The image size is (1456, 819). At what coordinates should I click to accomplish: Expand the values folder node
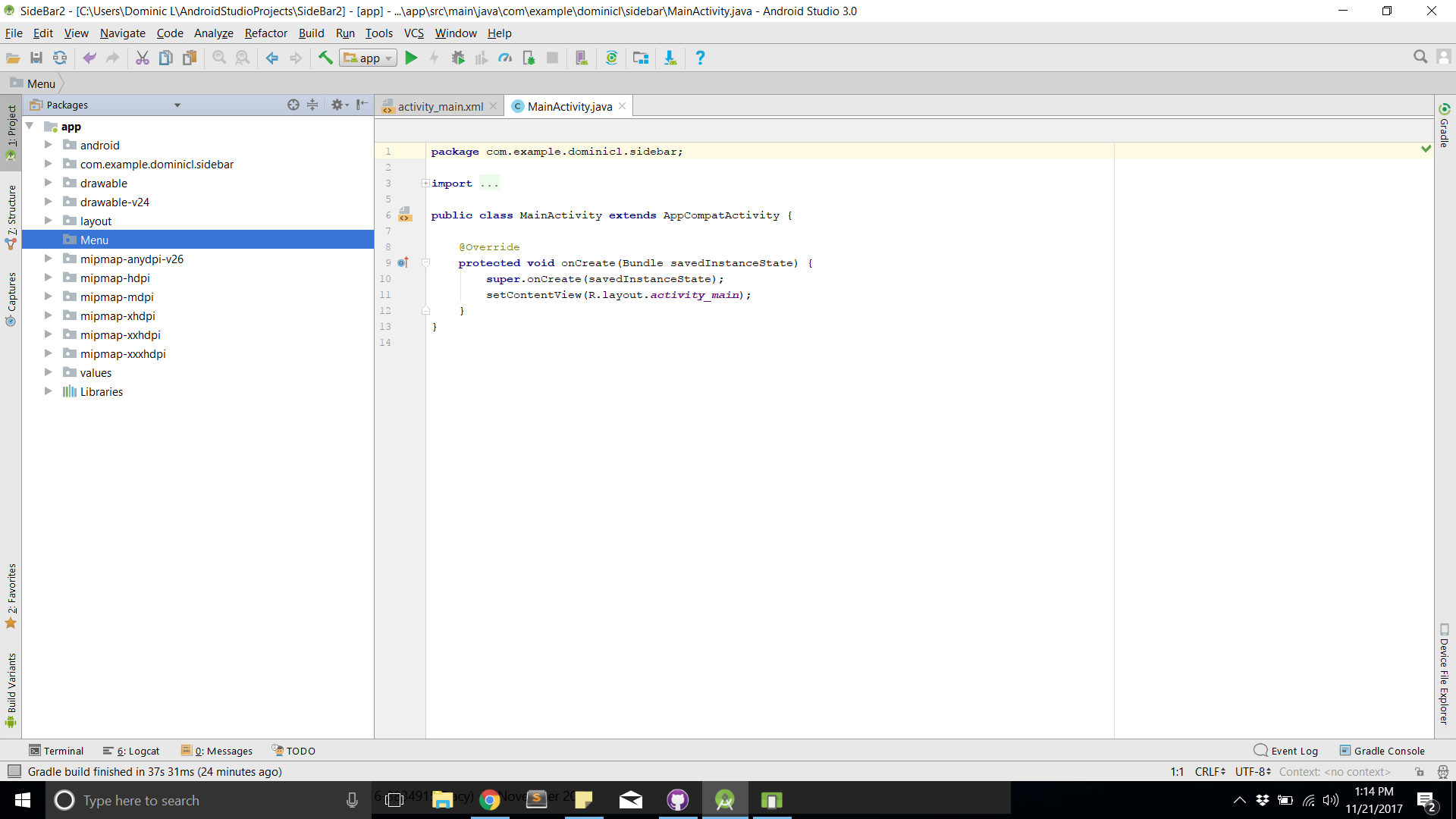click(x=48, y=372)
